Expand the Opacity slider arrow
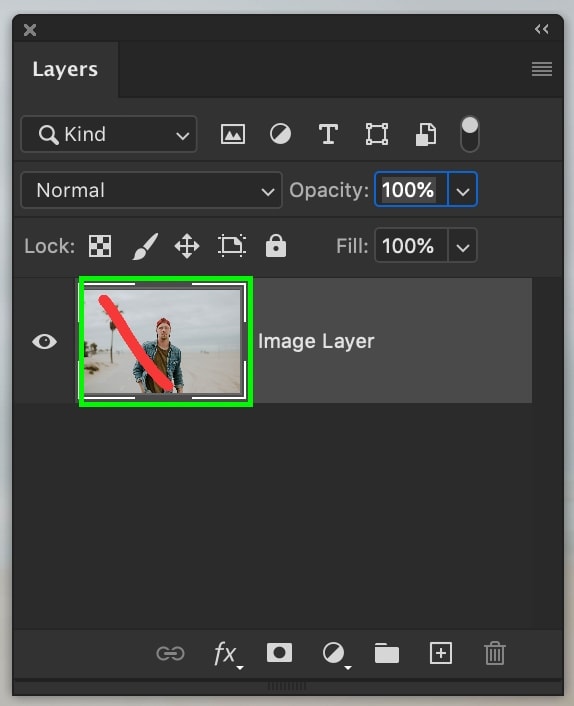574x706 pixels. click(x=463, y=190)
